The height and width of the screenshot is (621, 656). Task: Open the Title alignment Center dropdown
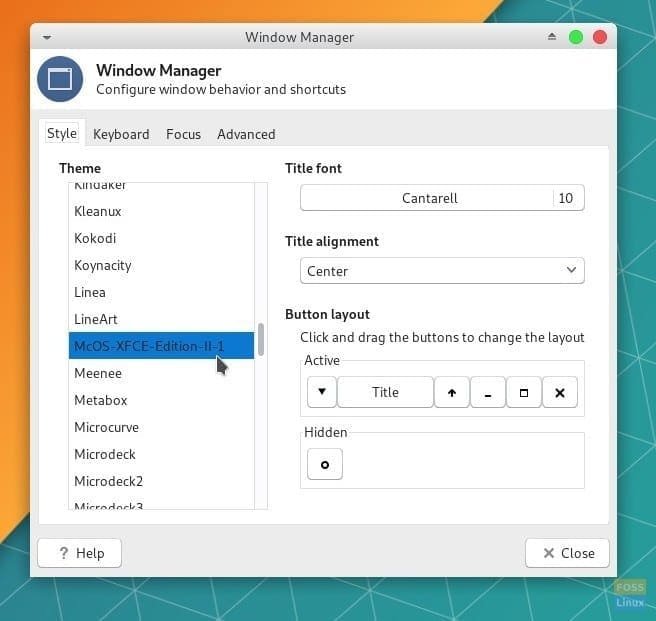(x=442, y=271)
